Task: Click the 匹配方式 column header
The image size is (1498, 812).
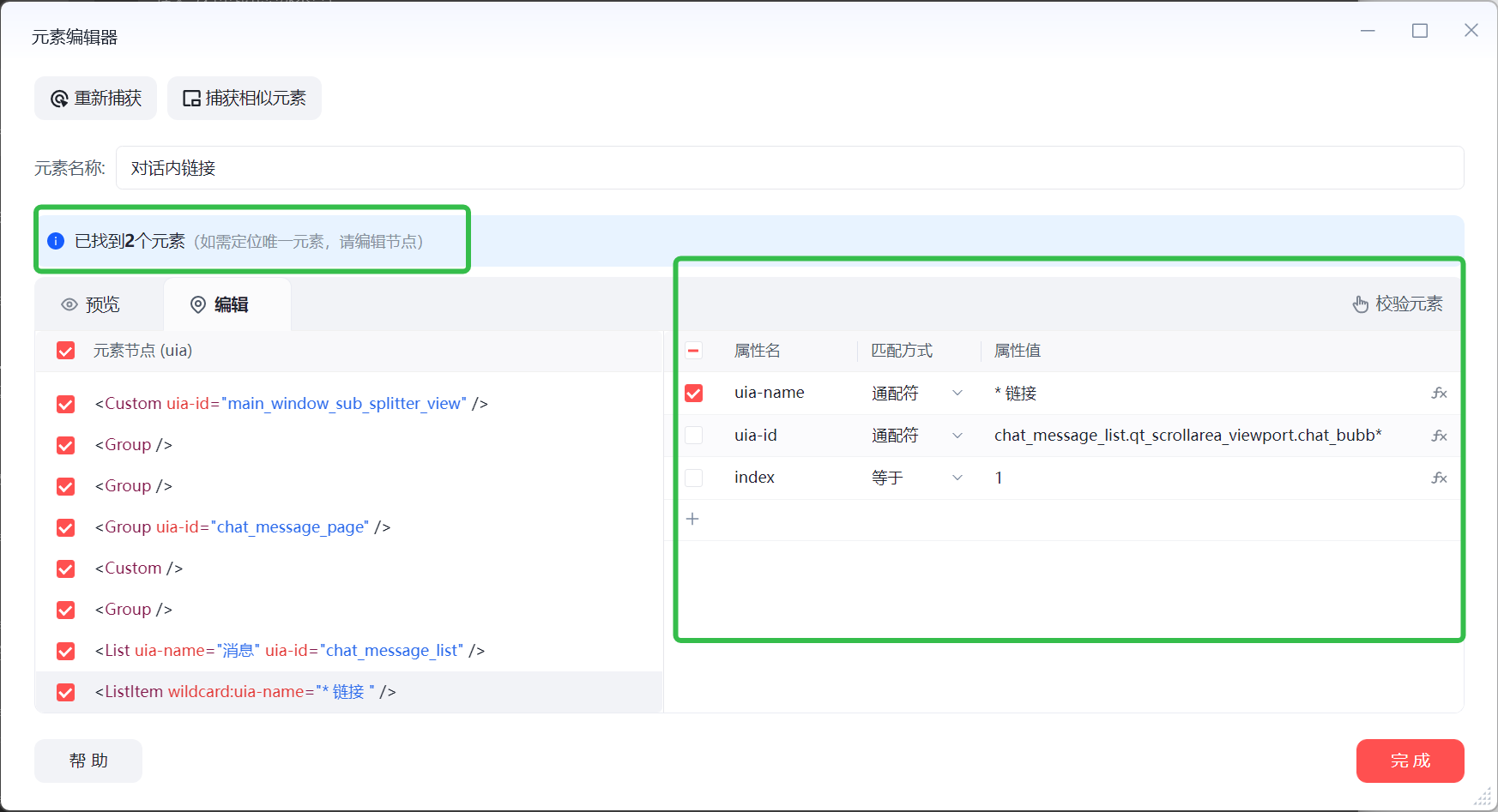Action: pos(902,351)
